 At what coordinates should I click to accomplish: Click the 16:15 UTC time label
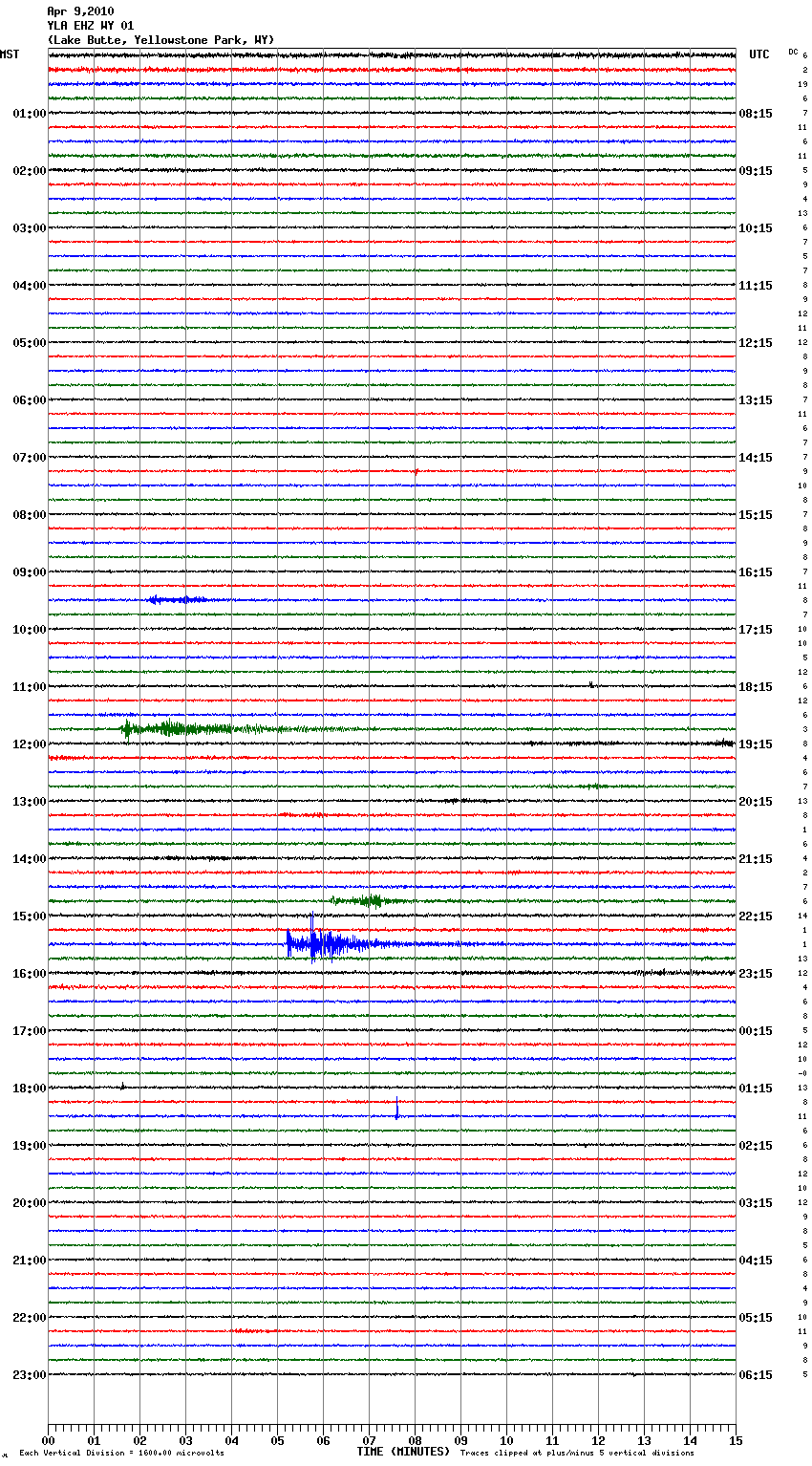point(756,572)
